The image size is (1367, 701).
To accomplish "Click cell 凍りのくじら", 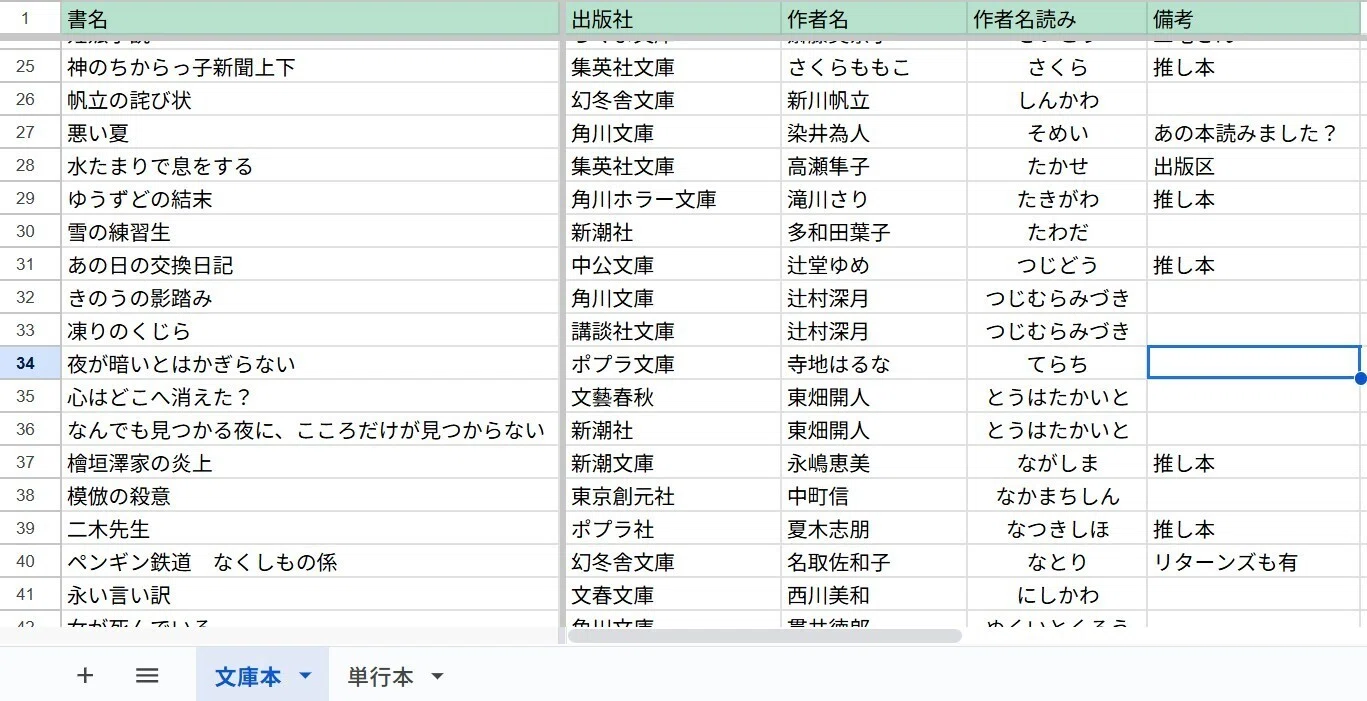I will 310,331.
